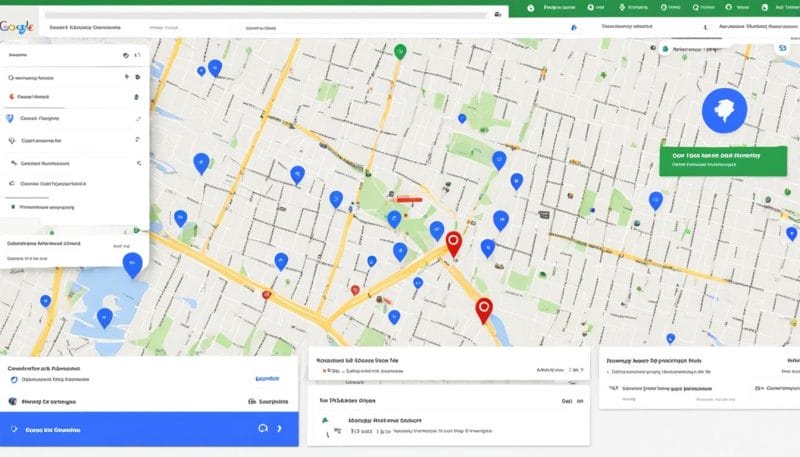Viewport: 800px width, 457px height.
Task: Click the gray search bar at top
Action: [x=265, y=15]
